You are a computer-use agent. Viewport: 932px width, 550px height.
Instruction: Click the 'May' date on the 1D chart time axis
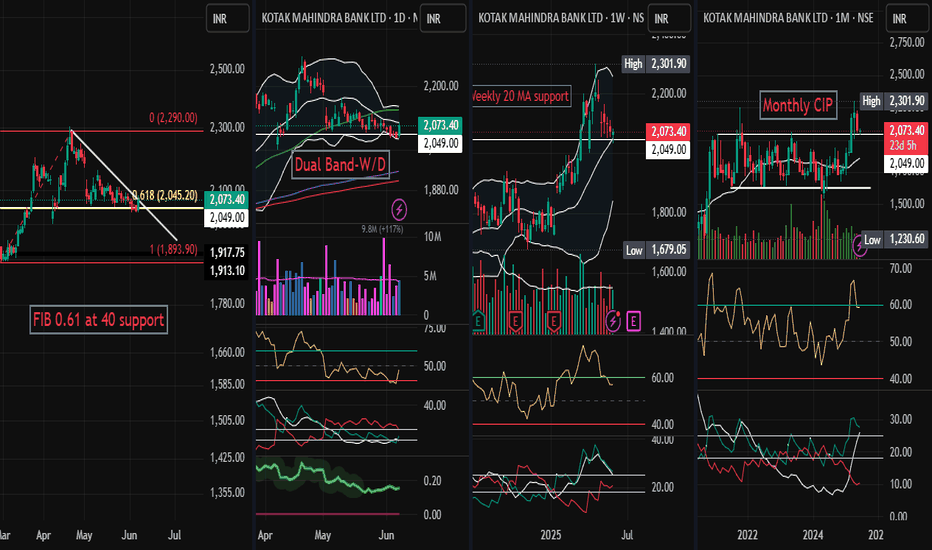[x=322, y=535]
